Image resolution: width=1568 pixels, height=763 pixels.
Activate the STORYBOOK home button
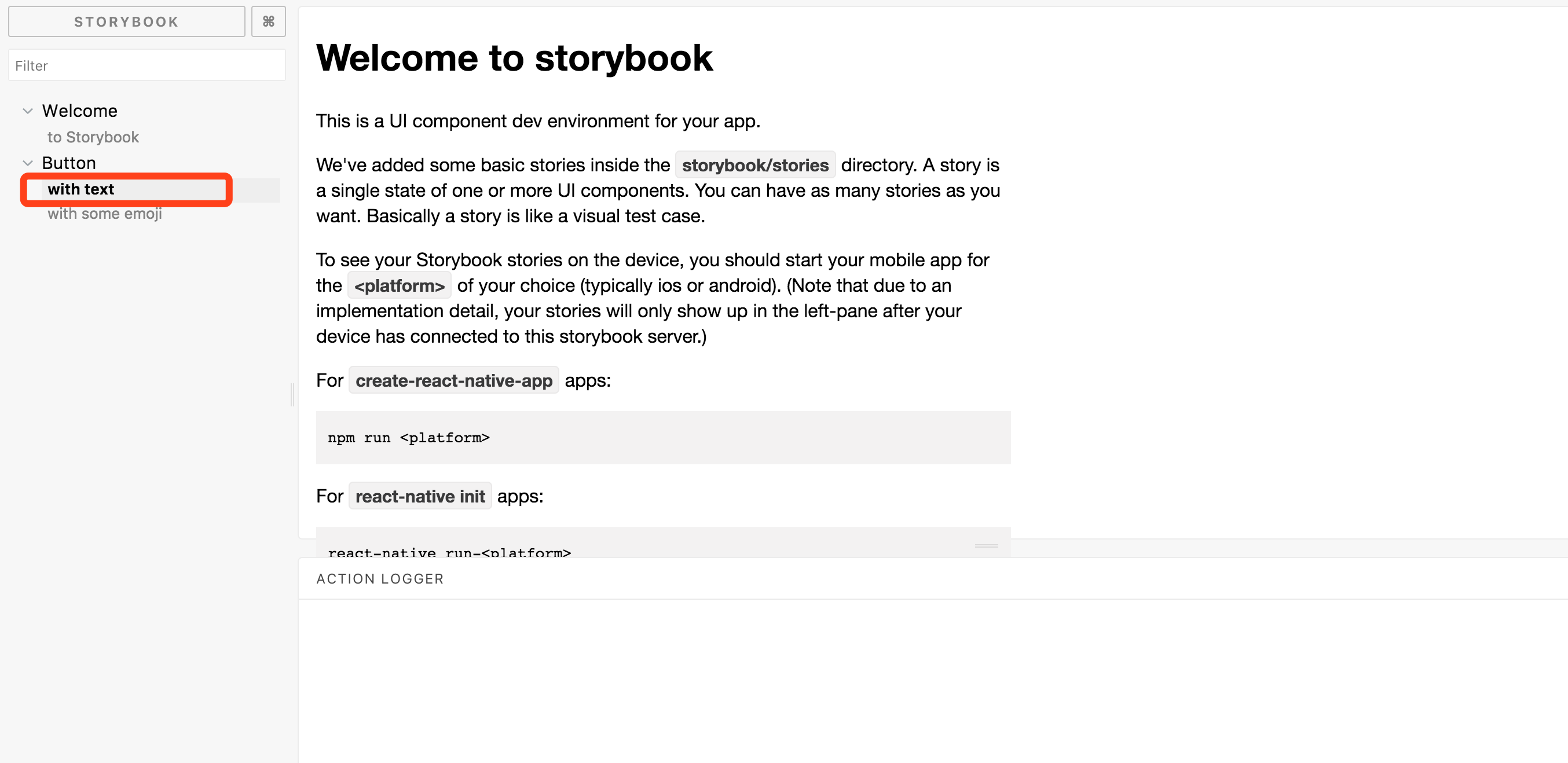pyautogui.click(x=126, y=21)
